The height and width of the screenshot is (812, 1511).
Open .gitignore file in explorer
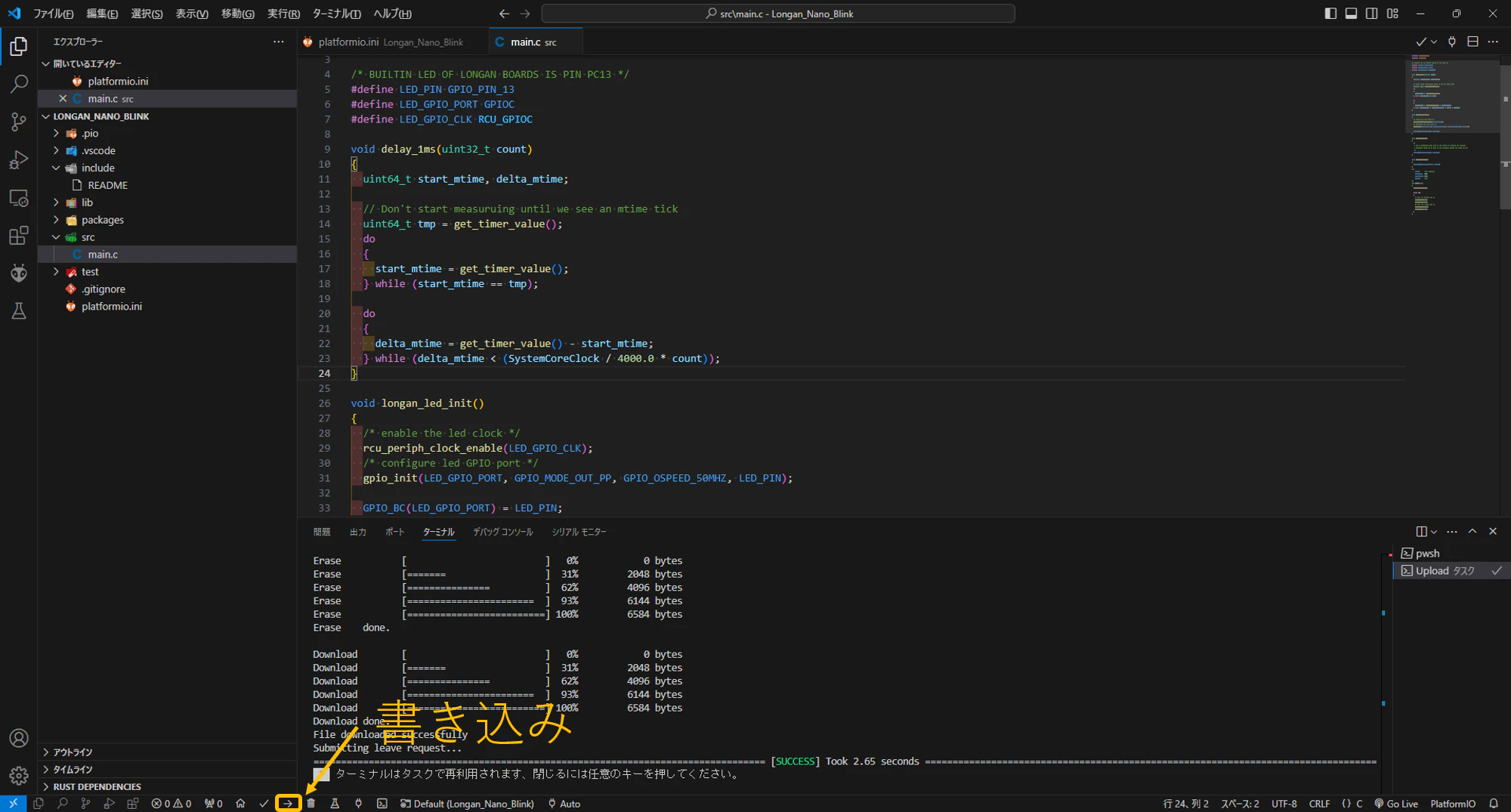[104, 289]
